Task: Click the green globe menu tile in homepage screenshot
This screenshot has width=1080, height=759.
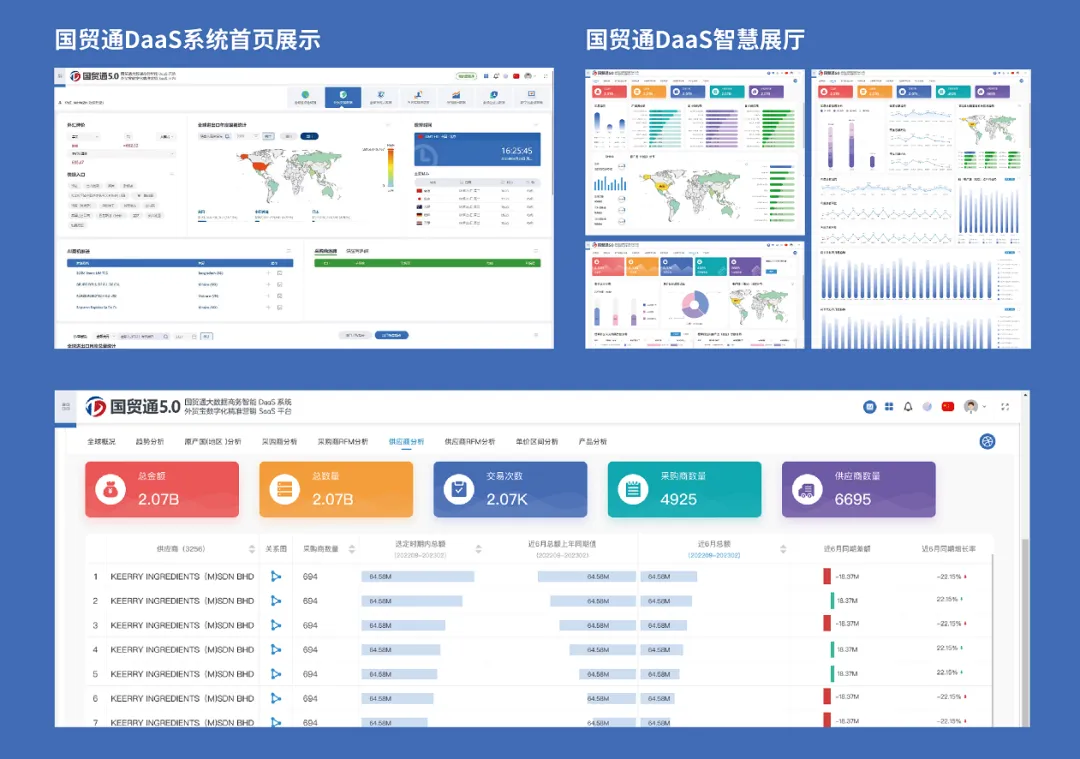Action: coord(305,97)
